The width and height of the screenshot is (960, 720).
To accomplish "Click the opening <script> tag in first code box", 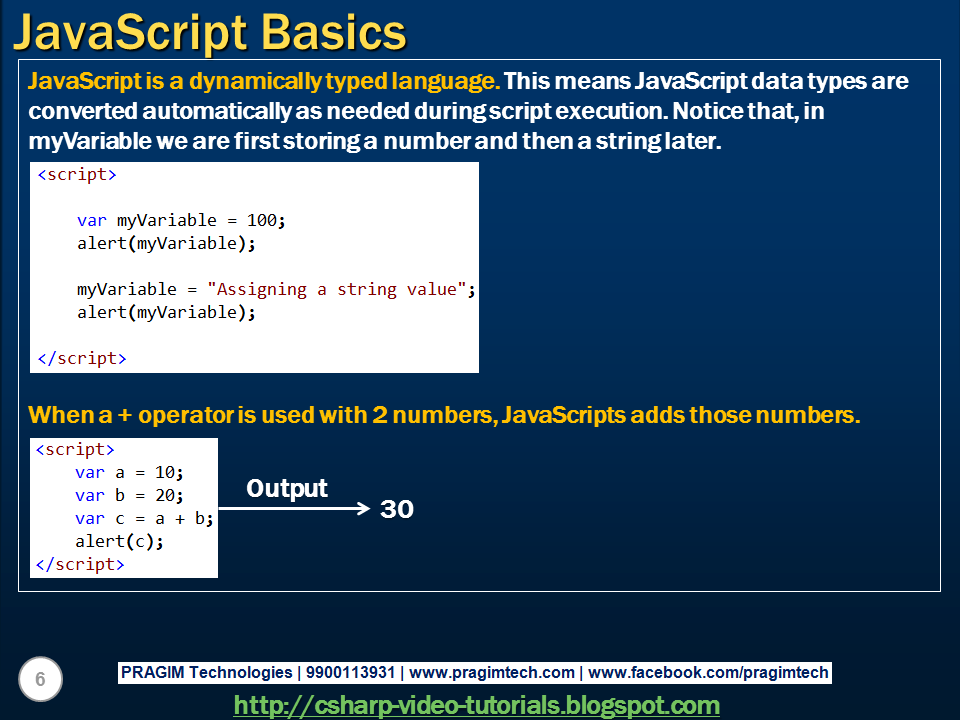I will 77,174.
